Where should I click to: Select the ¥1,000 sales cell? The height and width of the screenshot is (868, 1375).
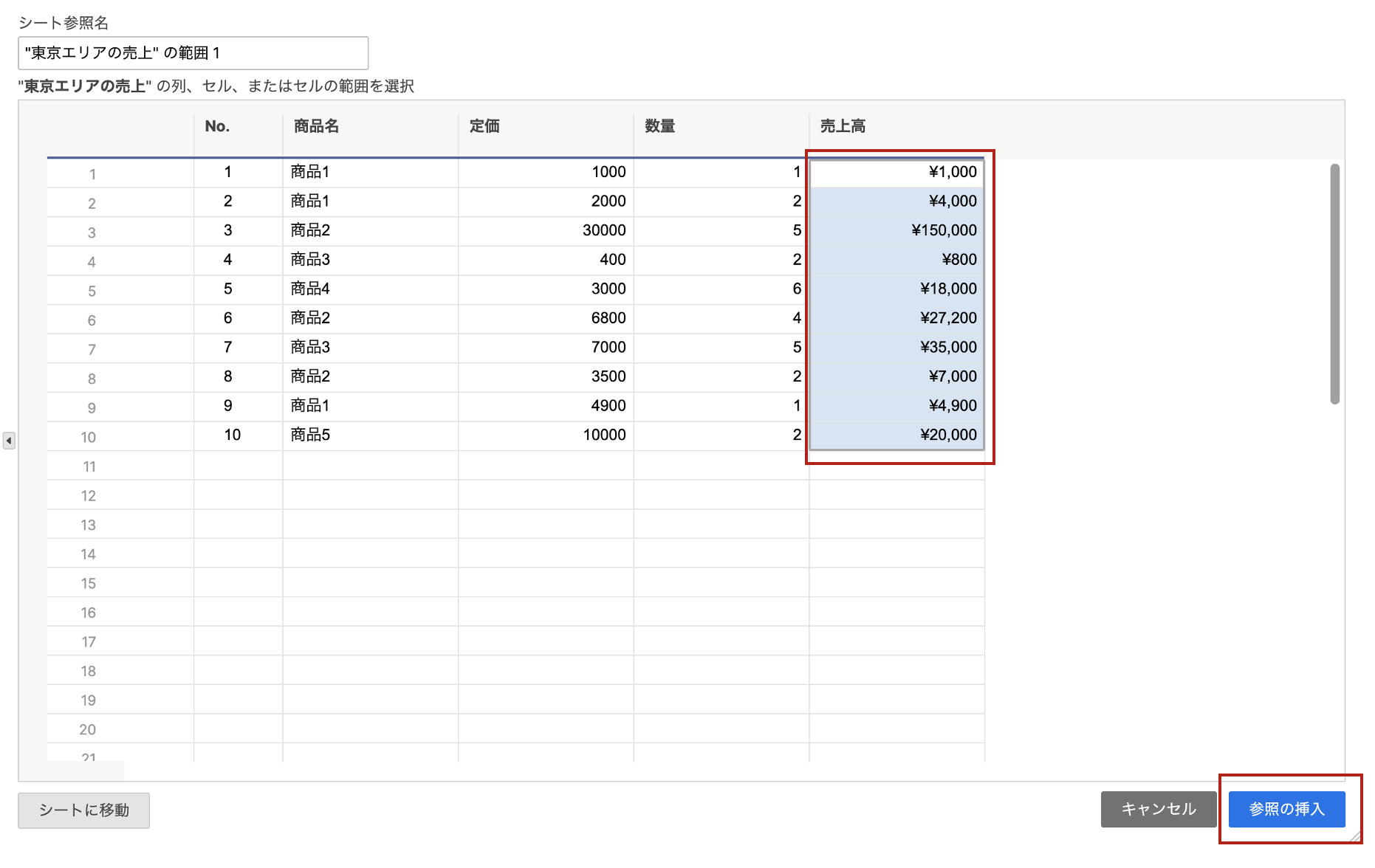pos(896,172)
